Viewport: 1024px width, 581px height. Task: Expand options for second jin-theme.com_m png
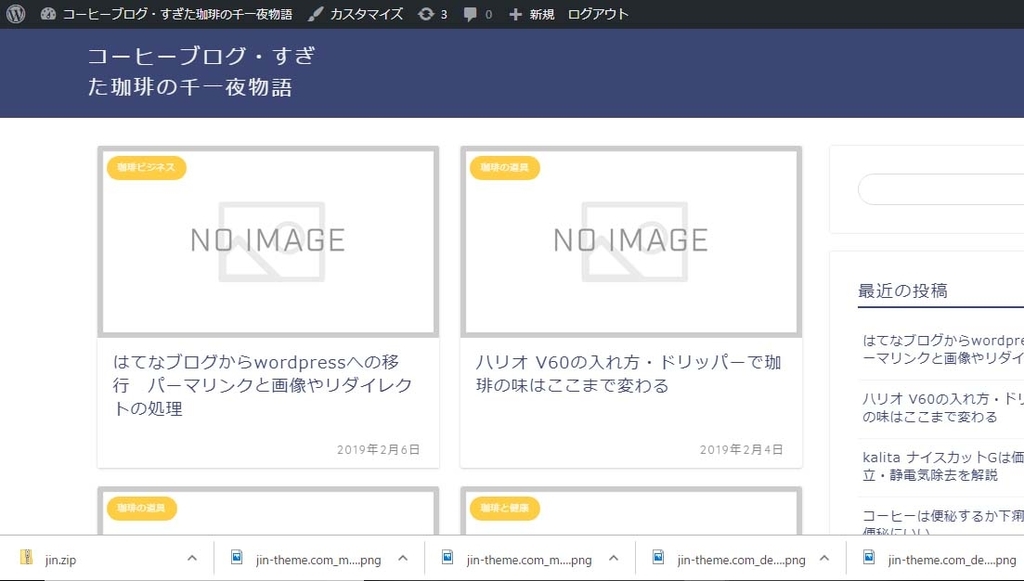614,558
